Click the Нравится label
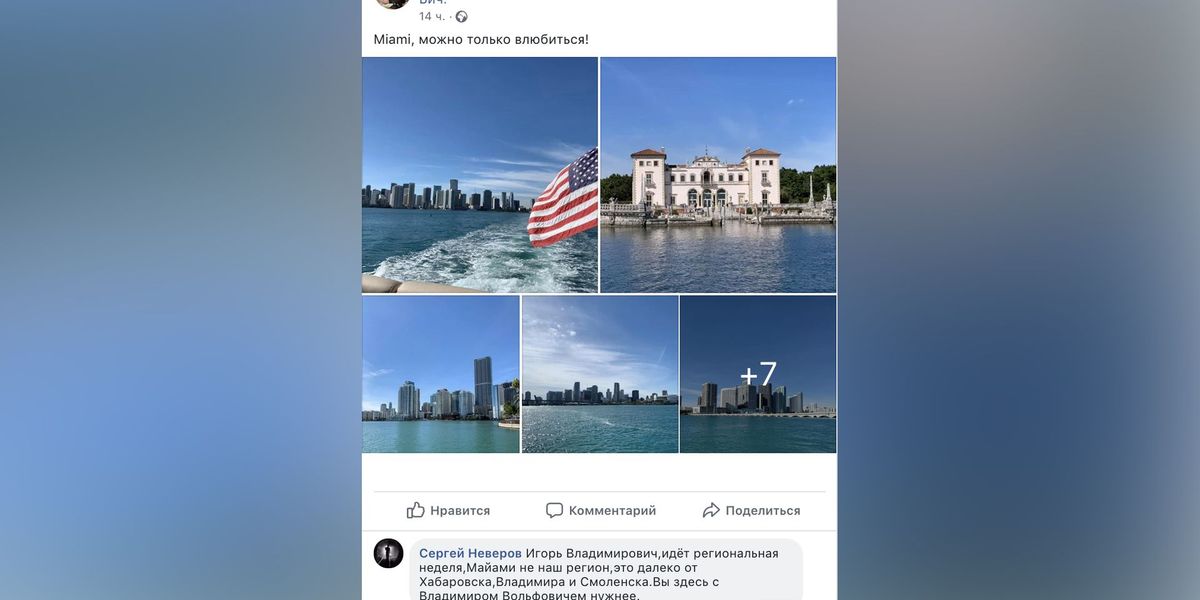 [x=460, y=510]
